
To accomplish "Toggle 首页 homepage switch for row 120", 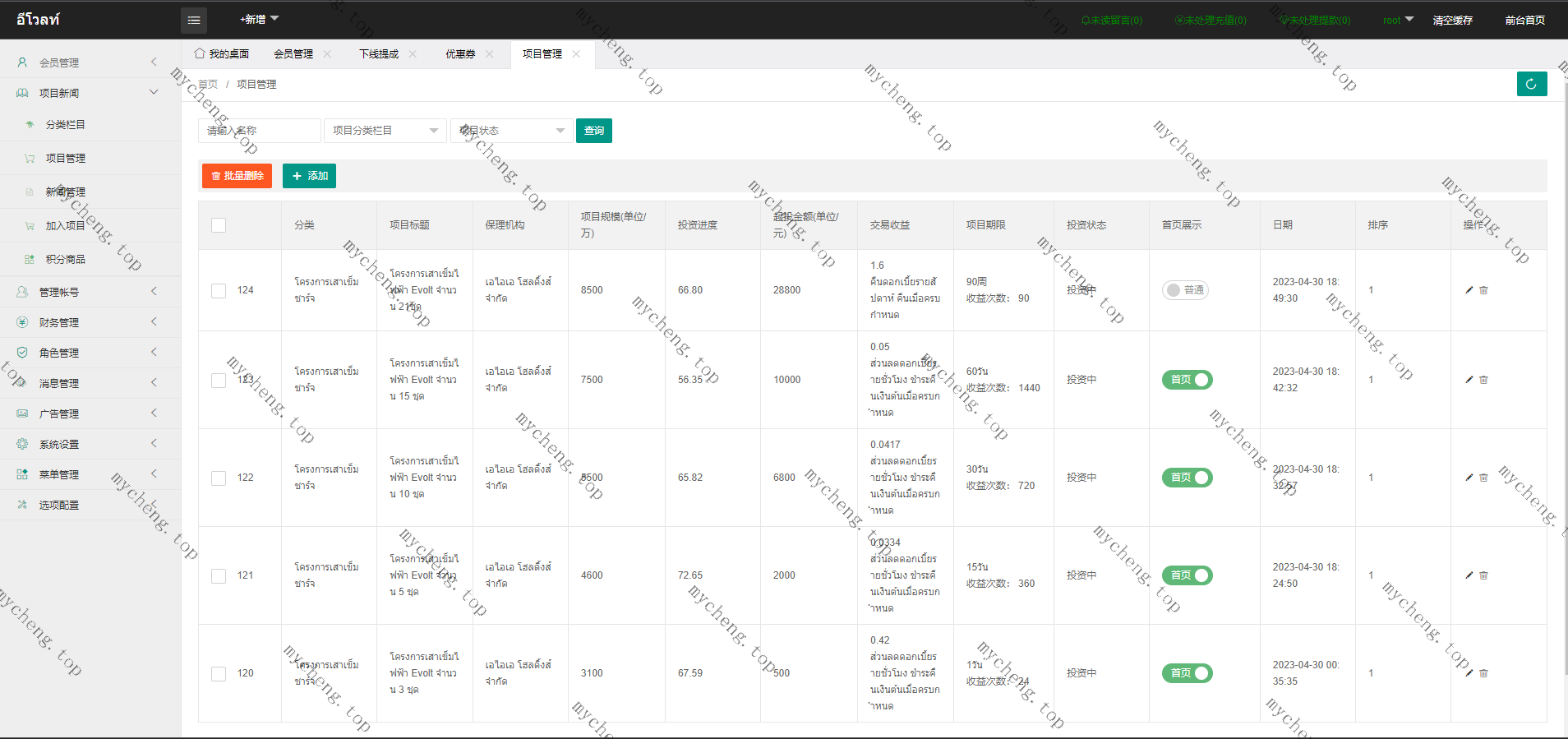I will click(1188, 673).
